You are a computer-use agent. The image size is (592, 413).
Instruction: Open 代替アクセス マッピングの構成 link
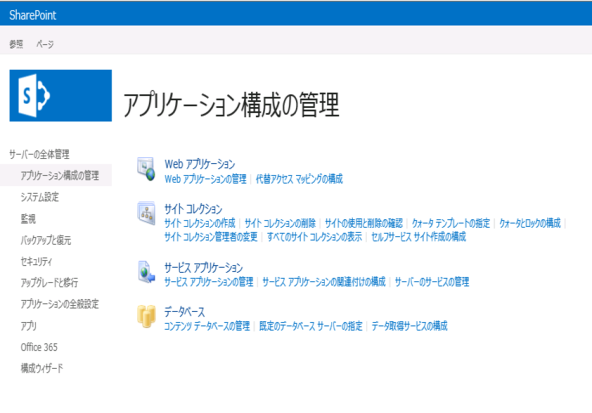299,179
